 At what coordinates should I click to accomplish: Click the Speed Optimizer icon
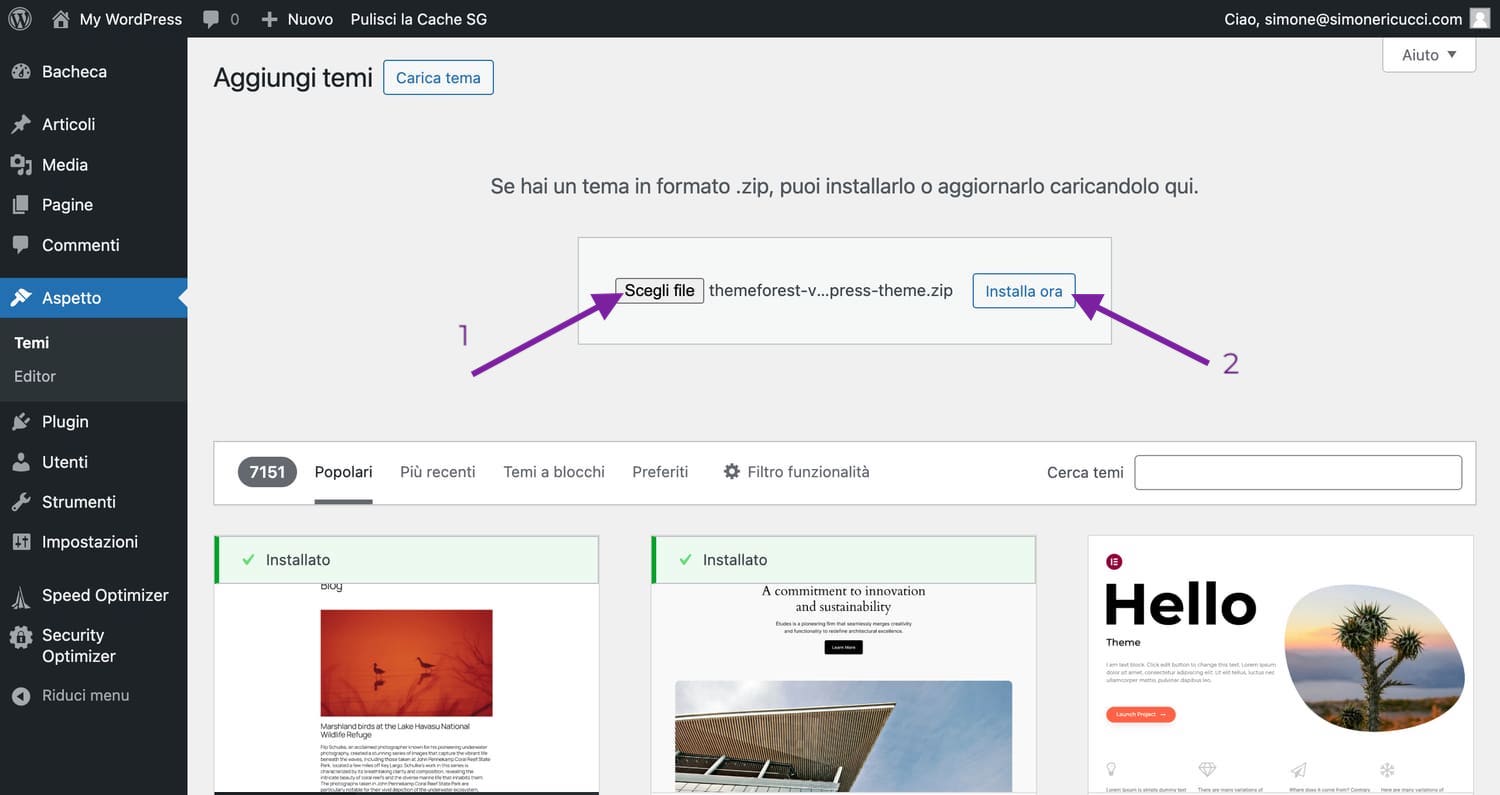21,596
